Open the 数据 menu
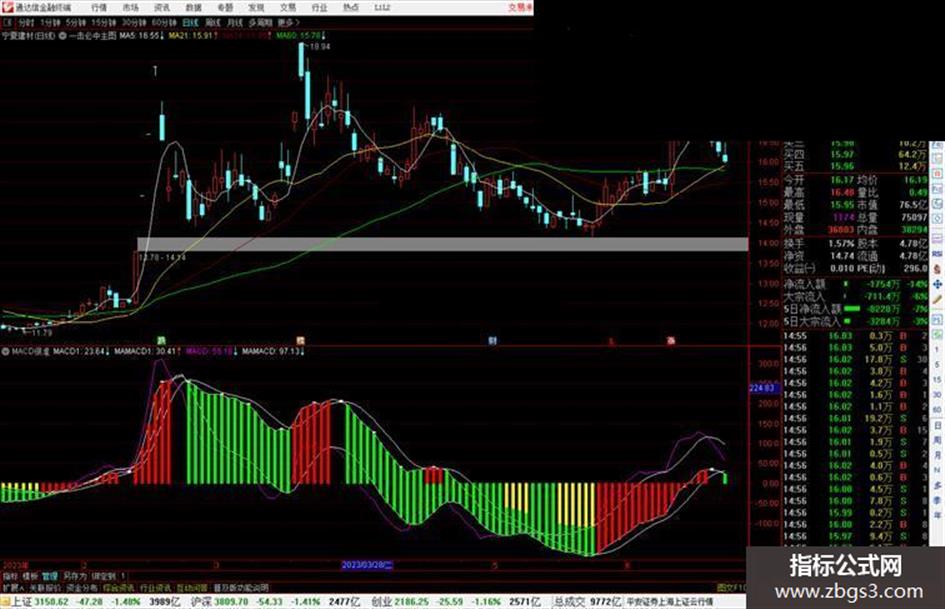This screenshot has height=609, width=945. [193, 7]
